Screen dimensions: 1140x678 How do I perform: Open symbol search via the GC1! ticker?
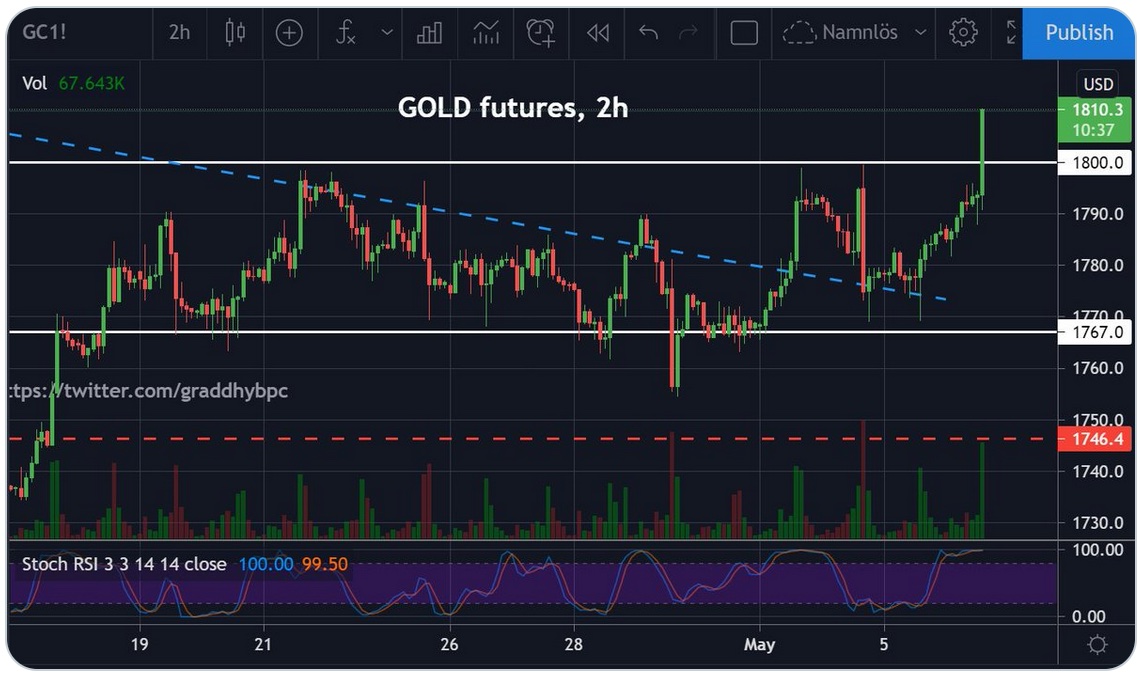[46, 33]
